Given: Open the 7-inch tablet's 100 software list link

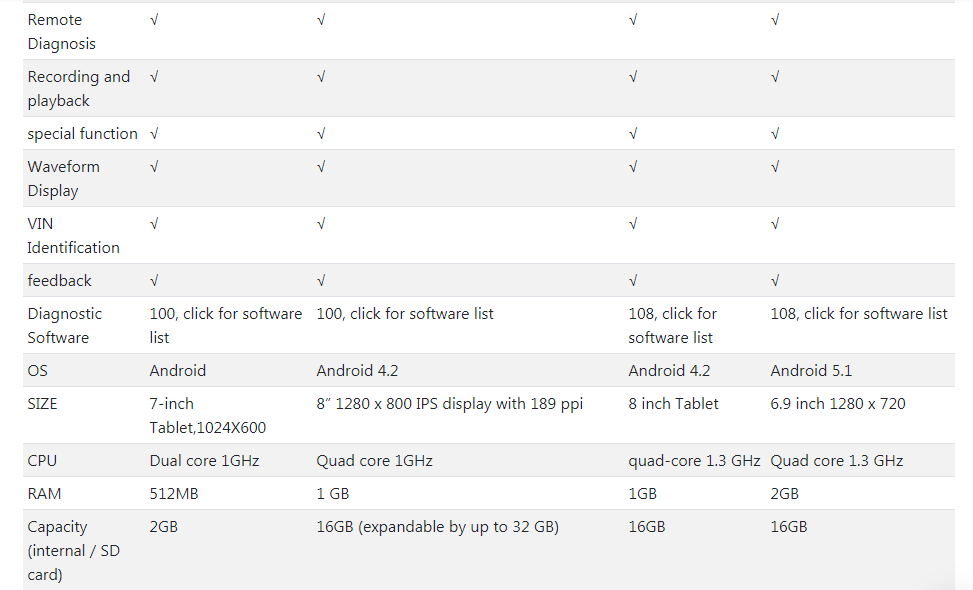Looking at the screenshot, I should coord(226,326).
